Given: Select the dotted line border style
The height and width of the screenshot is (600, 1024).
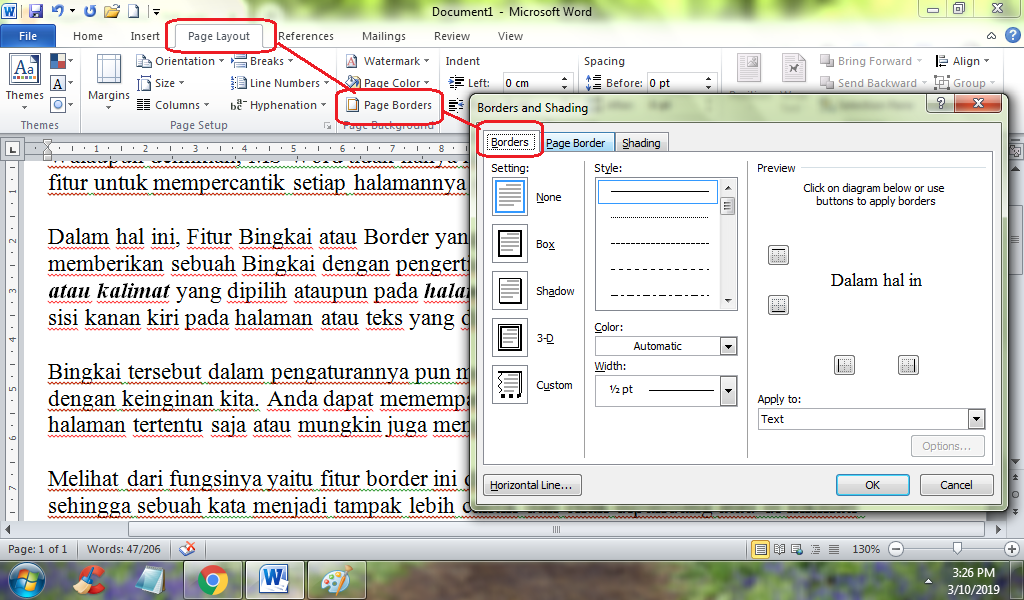Looking at the screenshot, I should coord(658,217).
